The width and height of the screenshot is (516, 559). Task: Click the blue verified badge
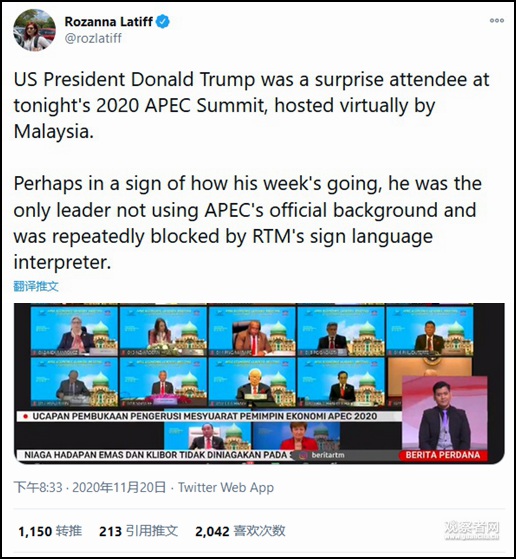(x=163, y=22)
